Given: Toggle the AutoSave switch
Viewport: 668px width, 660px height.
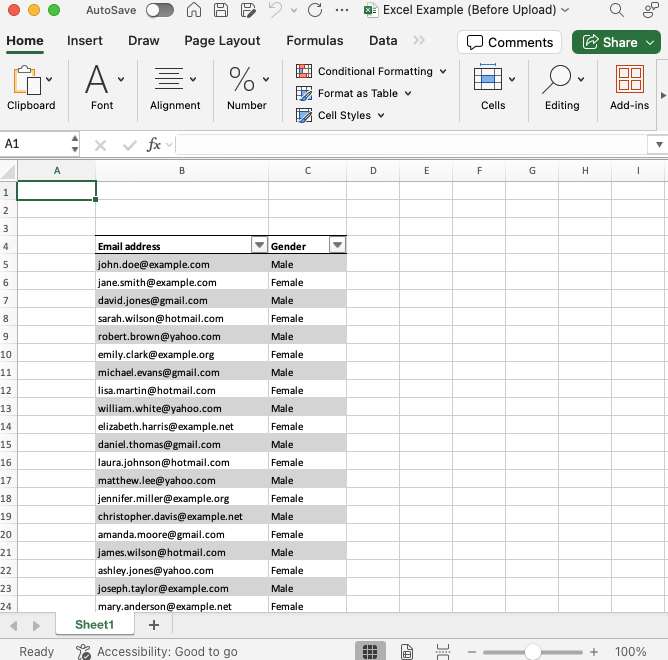Looking at the screenshot, I should [x=159, y=10].
